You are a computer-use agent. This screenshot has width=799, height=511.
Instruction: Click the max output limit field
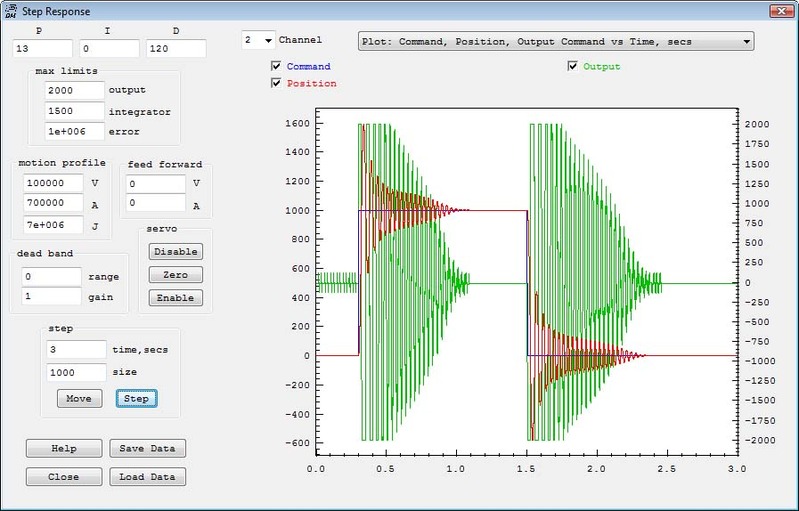tap(74, 91)
